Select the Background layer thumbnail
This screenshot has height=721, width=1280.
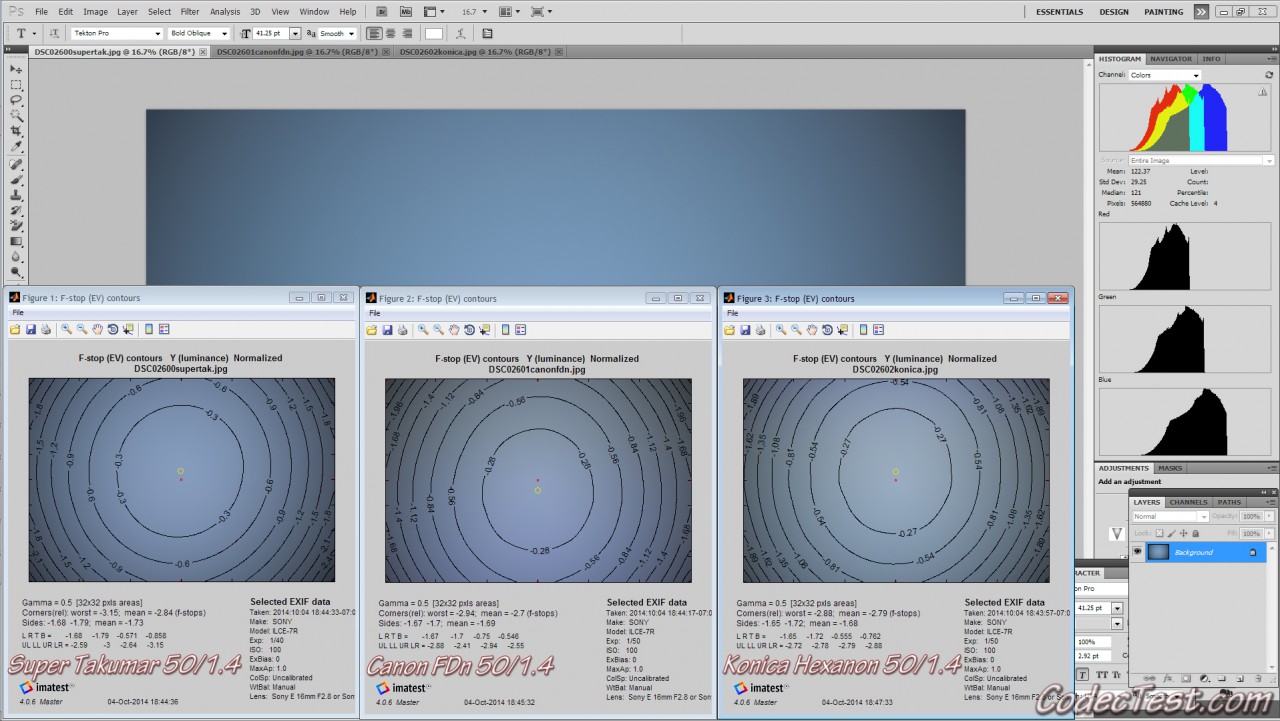(x=1157, y=552)
